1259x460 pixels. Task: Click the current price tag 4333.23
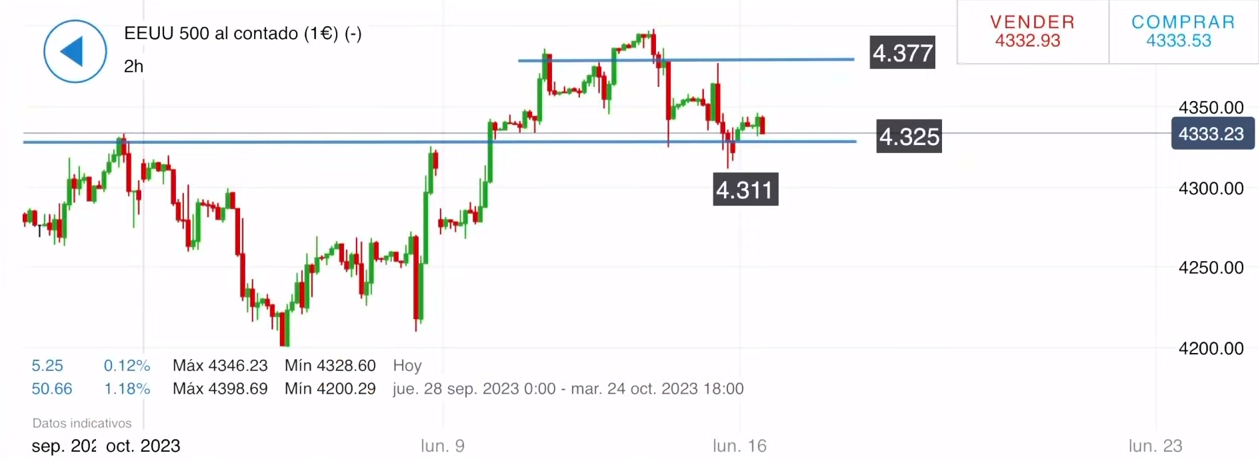click(x=1211, y=133)
